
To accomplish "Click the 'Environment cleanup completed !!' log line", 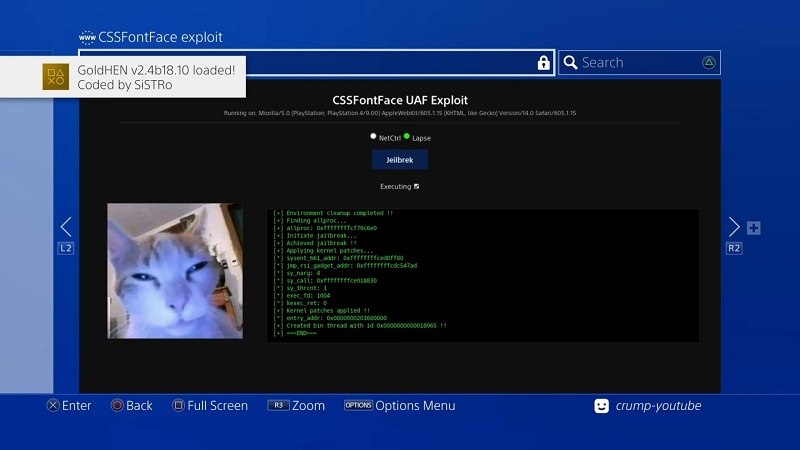I will (333, 213).
